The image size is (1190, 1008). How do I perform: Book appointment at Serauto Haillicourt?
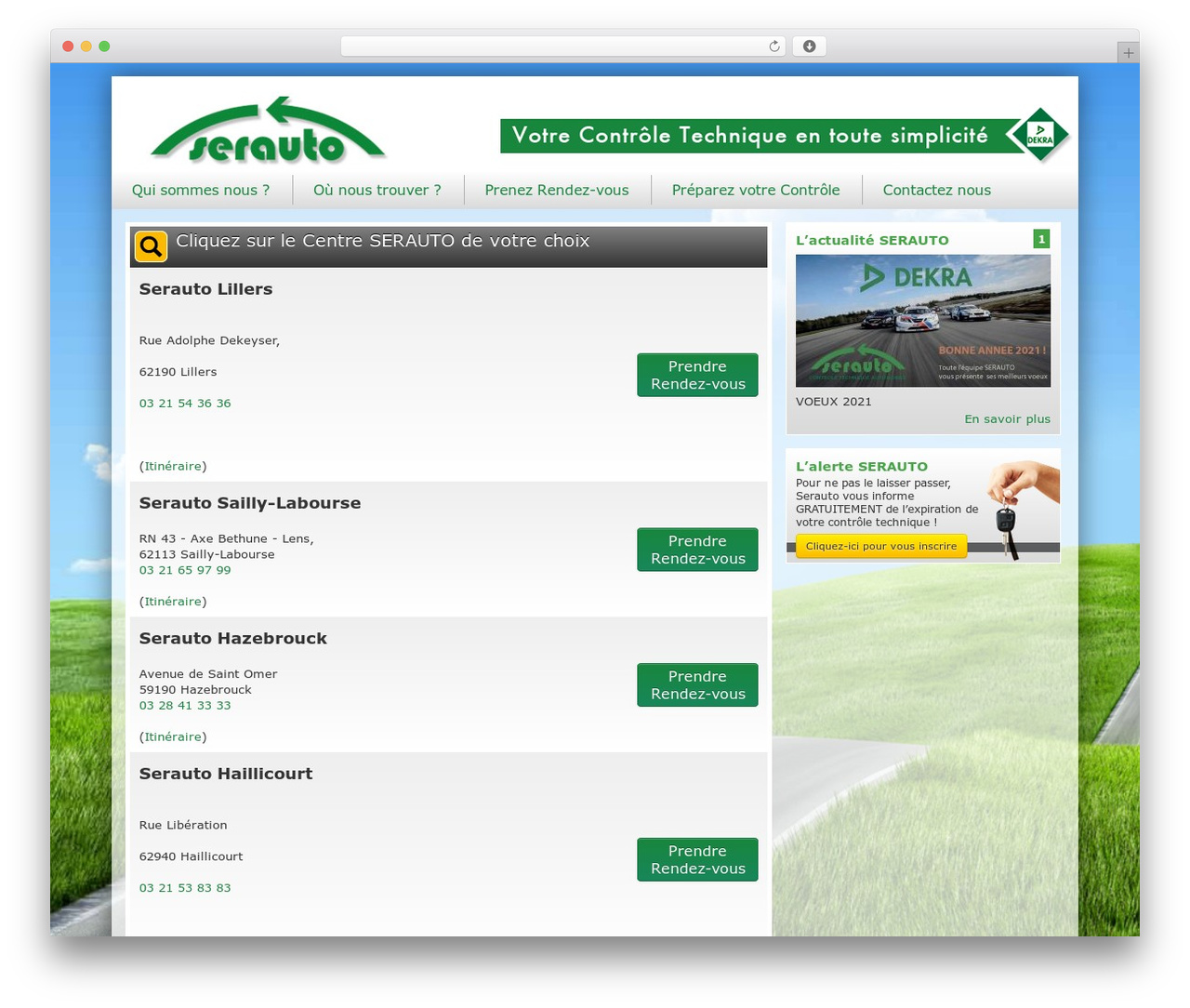coord(697,859)
